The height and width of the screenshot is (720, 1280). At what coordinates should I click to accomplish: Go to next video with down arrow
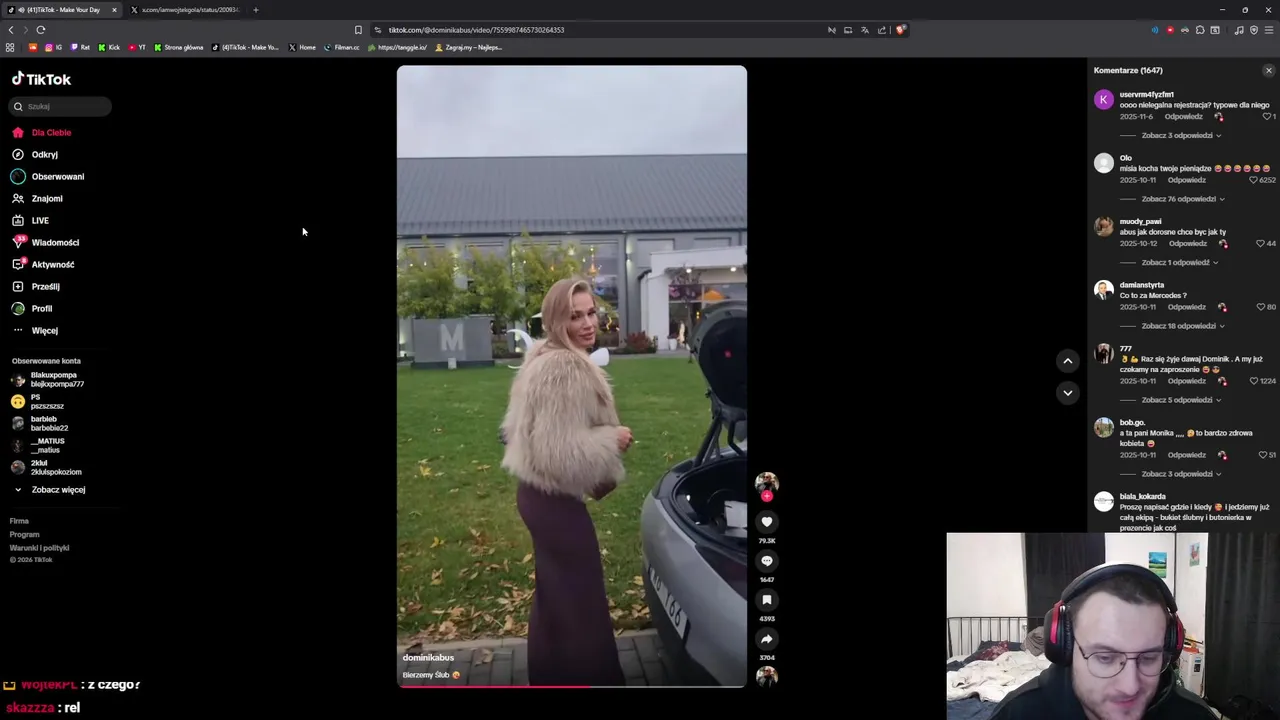point(1068,393)
